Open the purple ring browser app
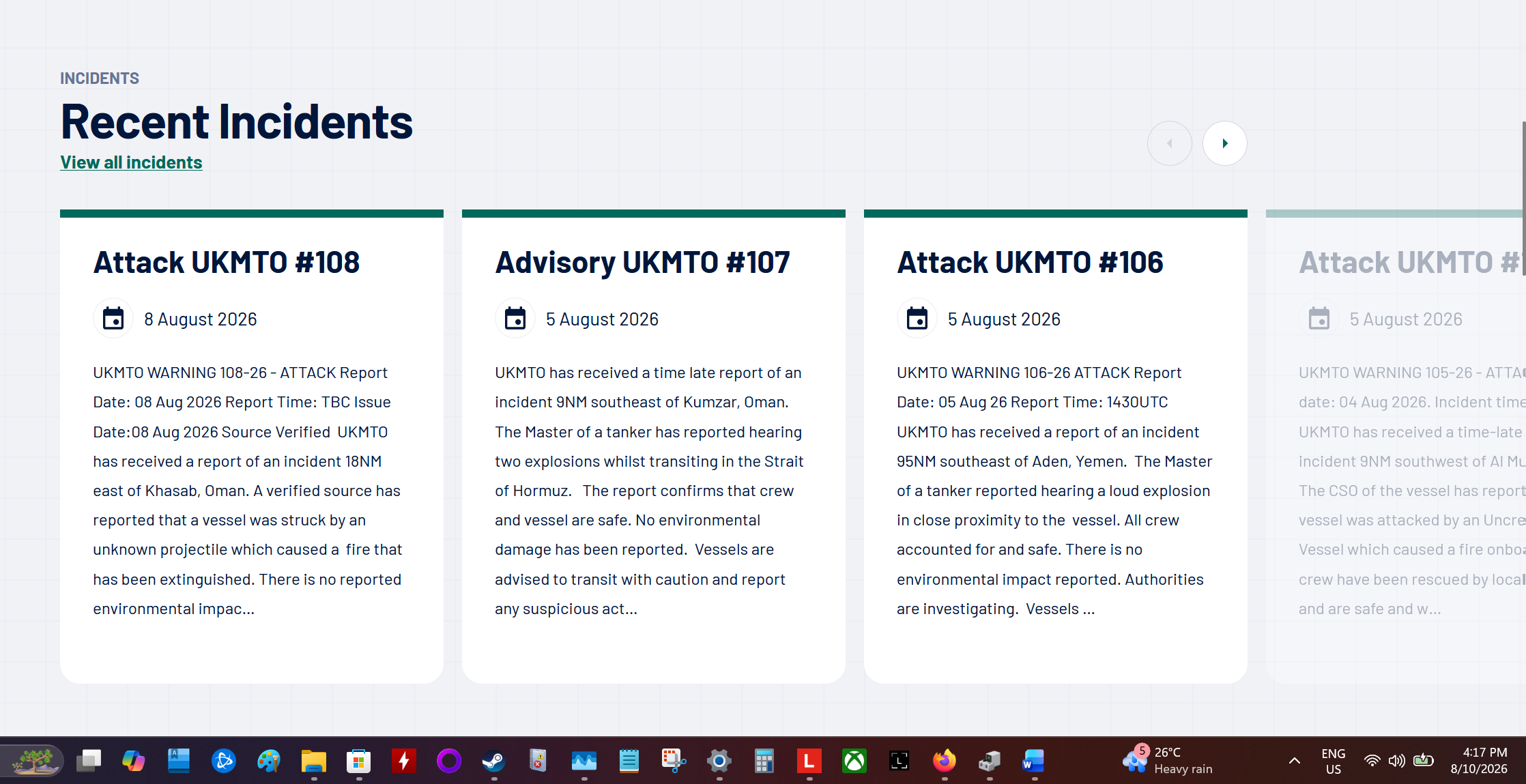1526x784 pixels. 449,761
